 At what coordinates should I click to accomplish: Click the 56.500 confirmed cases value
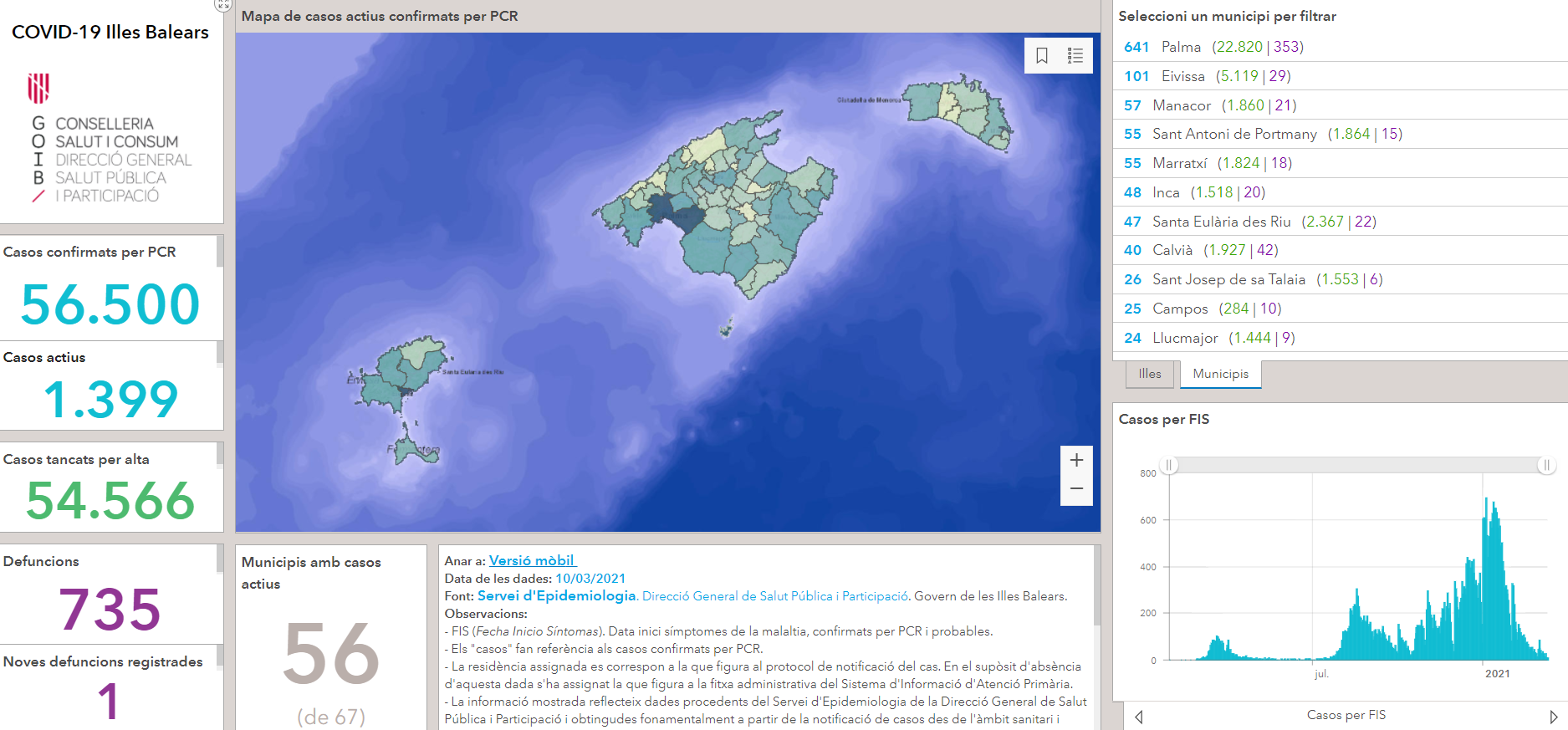pos(110,304)
